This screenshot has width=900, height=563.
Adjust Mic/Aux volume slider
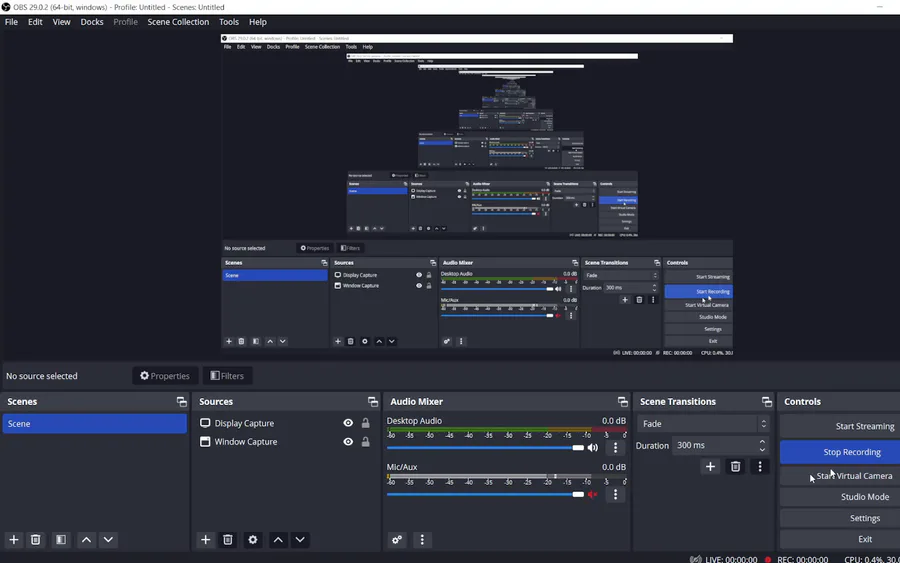coord(485,494)
